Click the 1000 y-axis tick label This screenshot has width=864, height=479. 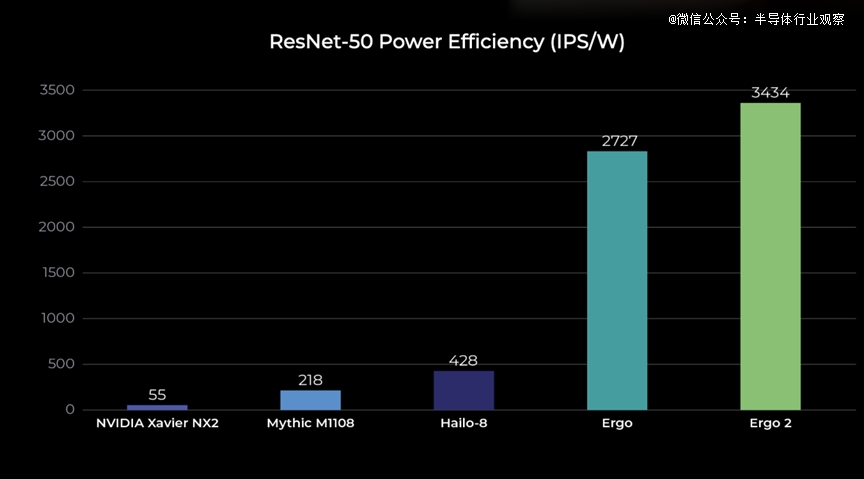tap(58, 318)
